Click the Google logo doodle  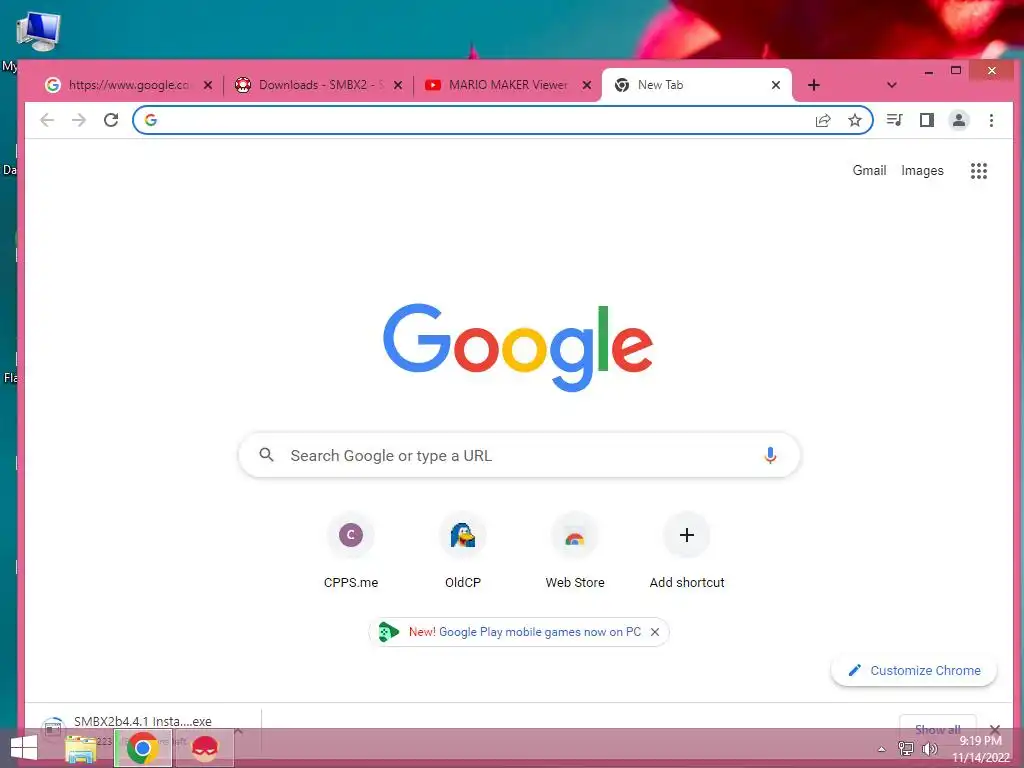pos(518,347)
